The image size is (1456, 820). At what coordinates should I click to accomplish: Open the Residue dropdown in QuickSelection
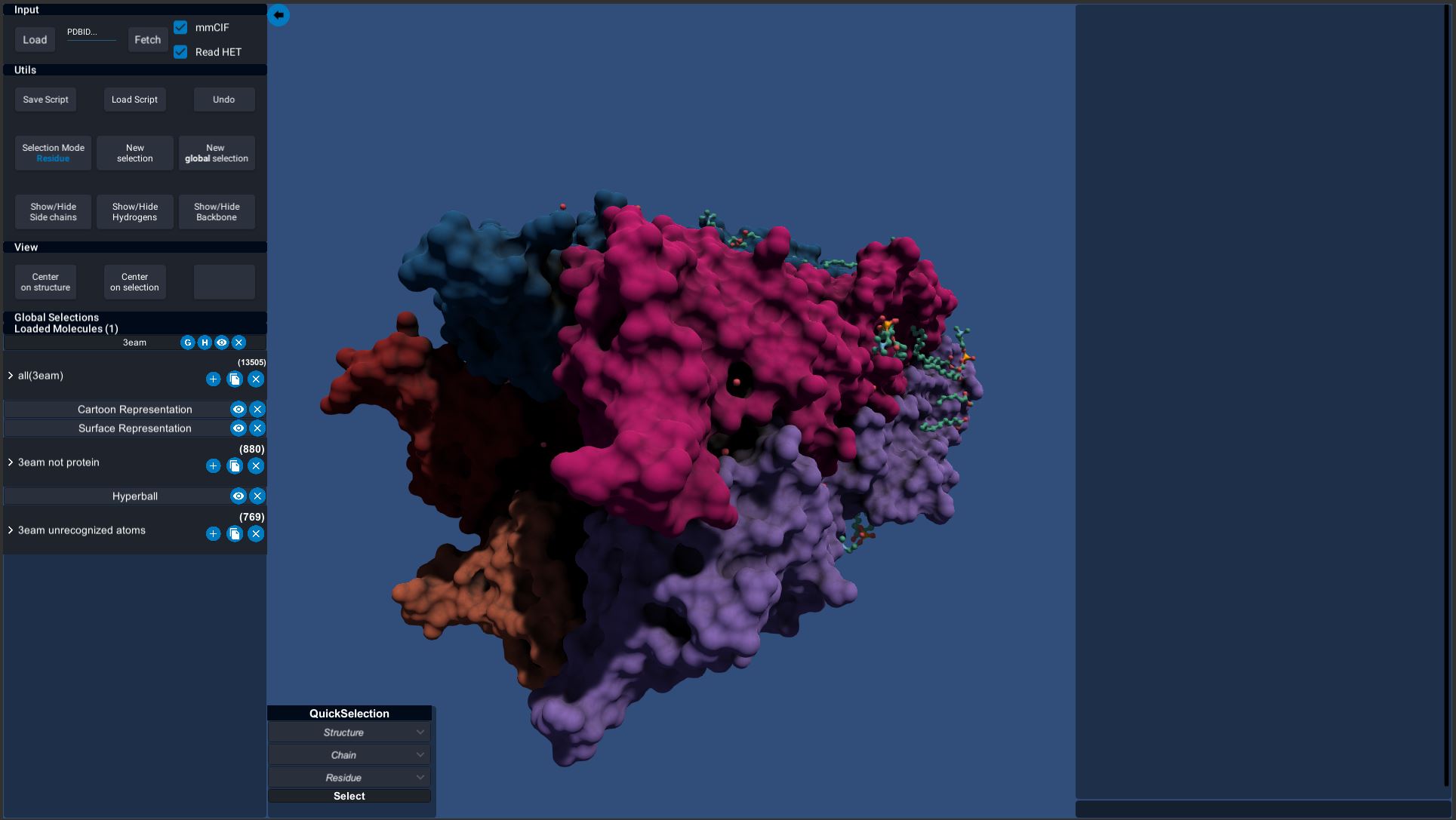pyautogui.click(x=349, y=778)
